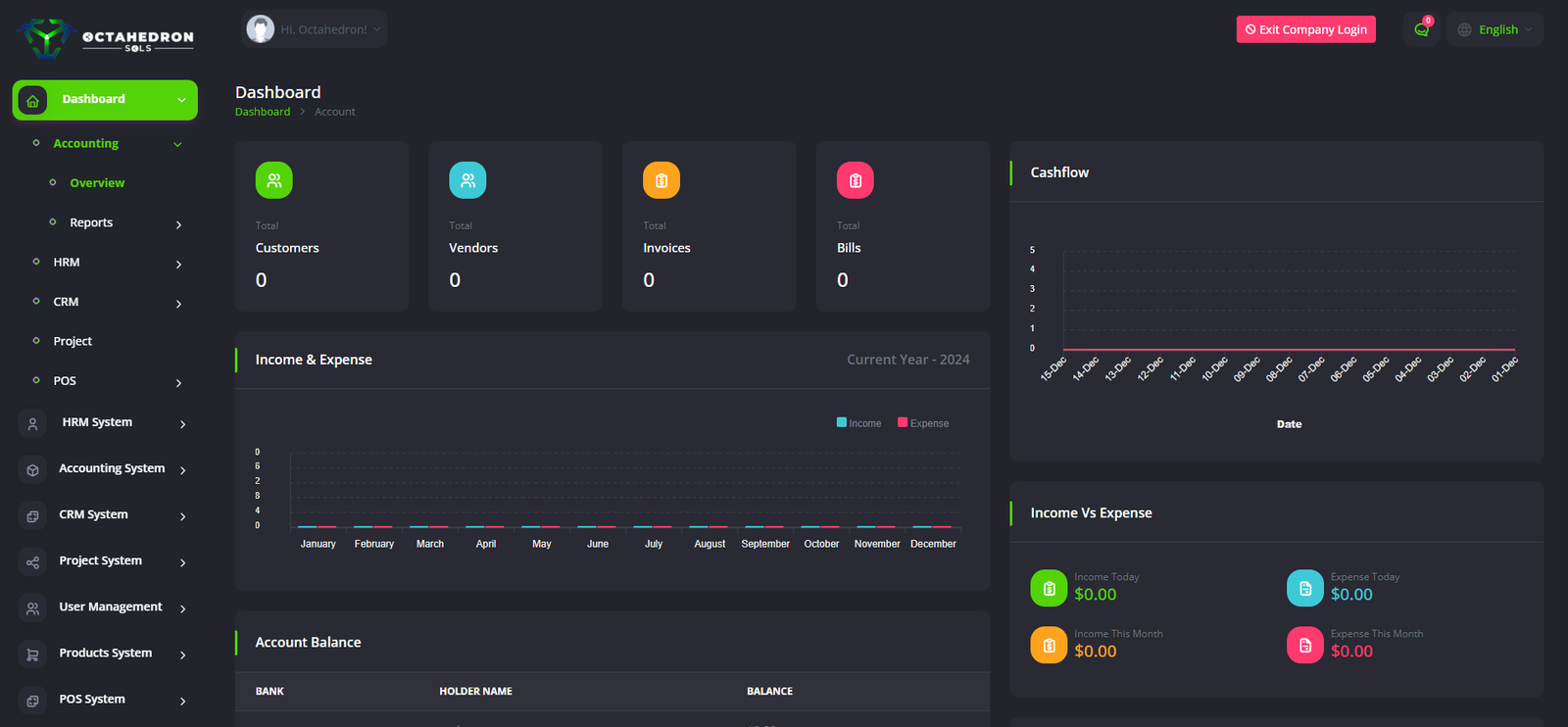Viewport: 1568px width, 727px height.
Task: Expand the HRM System menu
Action: point(97,422)
